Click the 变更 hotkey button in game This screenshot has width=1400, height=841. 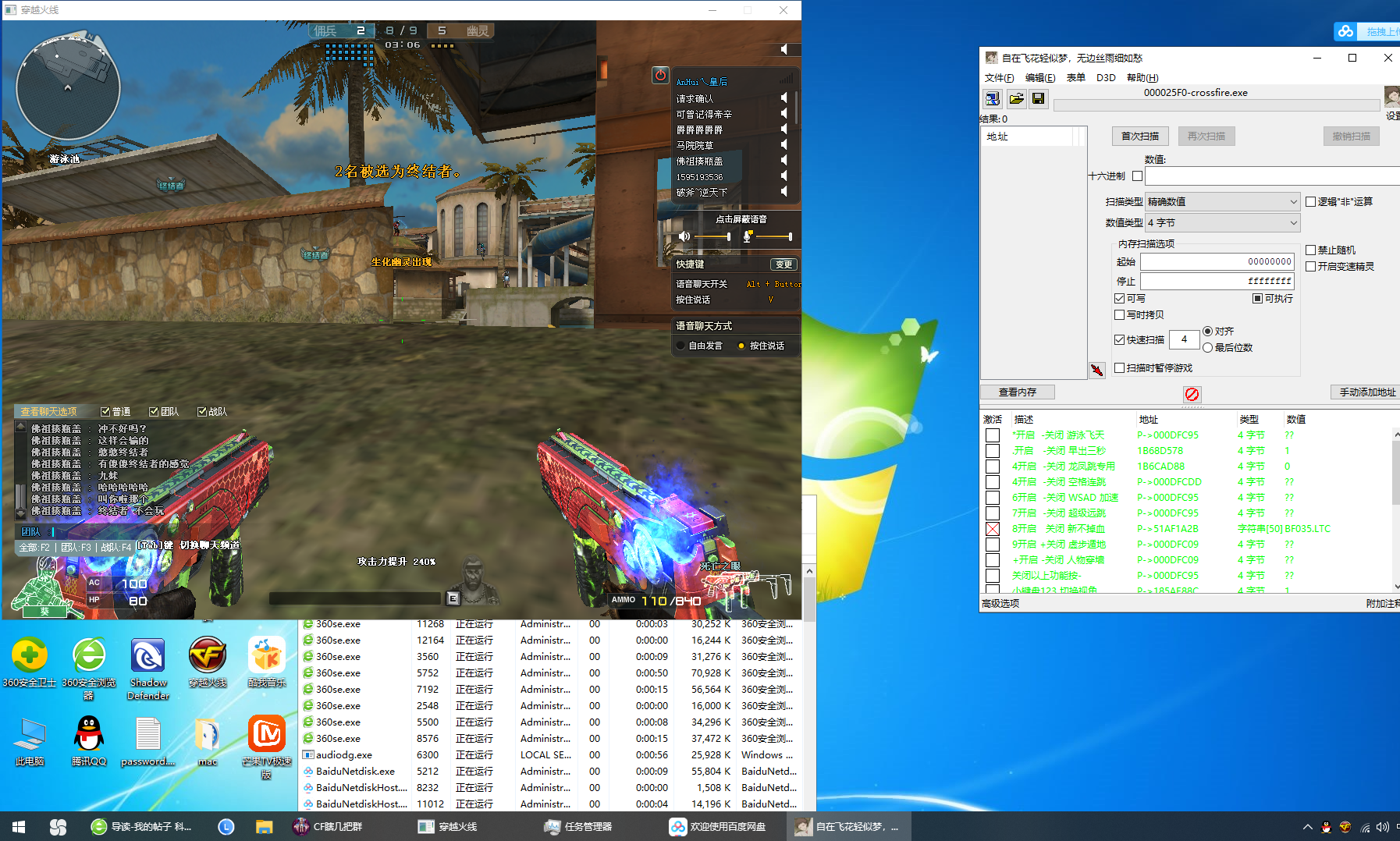coord(784,264)
